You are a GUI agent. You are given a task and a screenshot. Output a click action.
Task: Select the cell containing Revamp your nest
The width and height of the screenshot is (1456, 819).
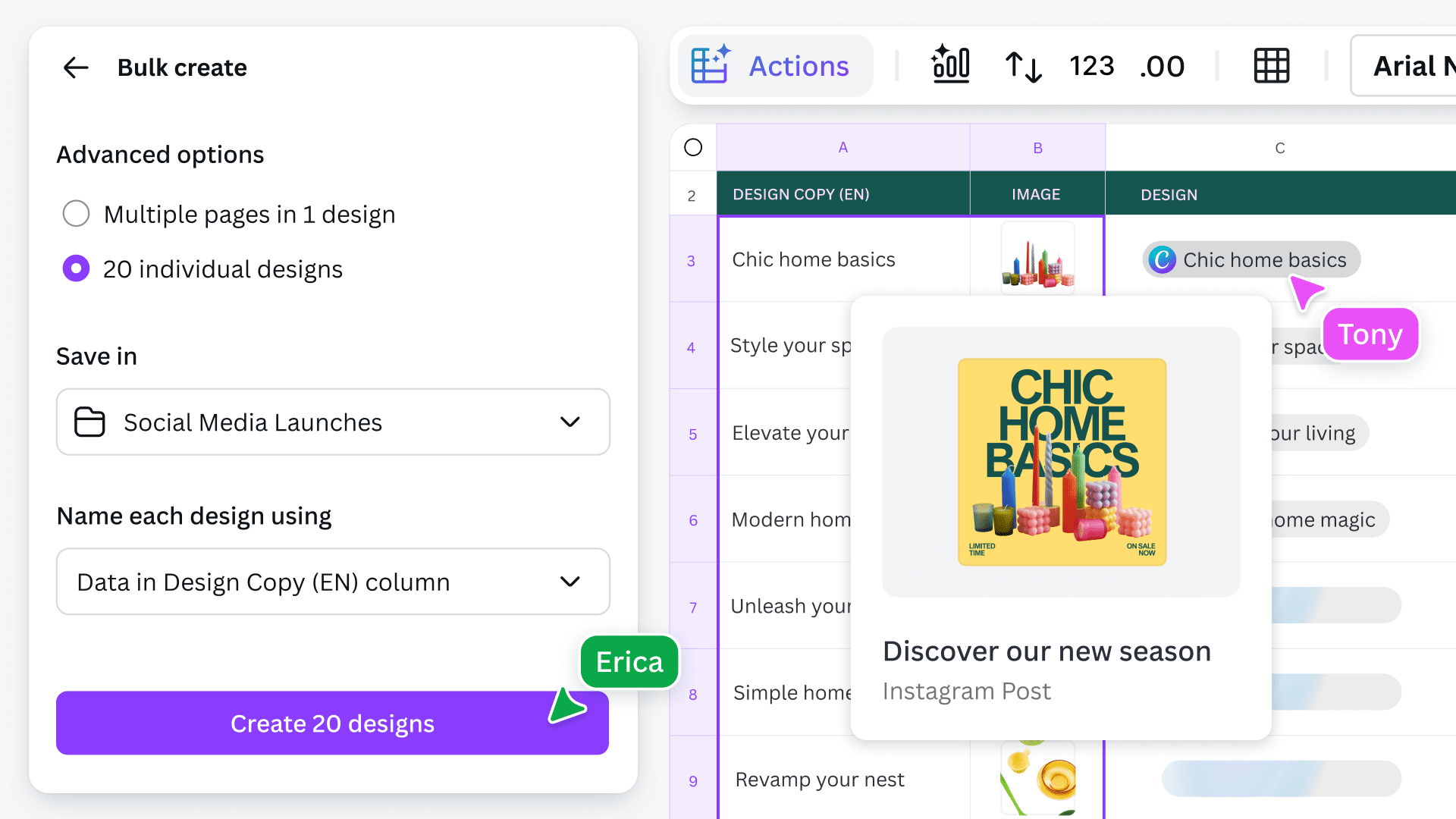click(820, 779)
